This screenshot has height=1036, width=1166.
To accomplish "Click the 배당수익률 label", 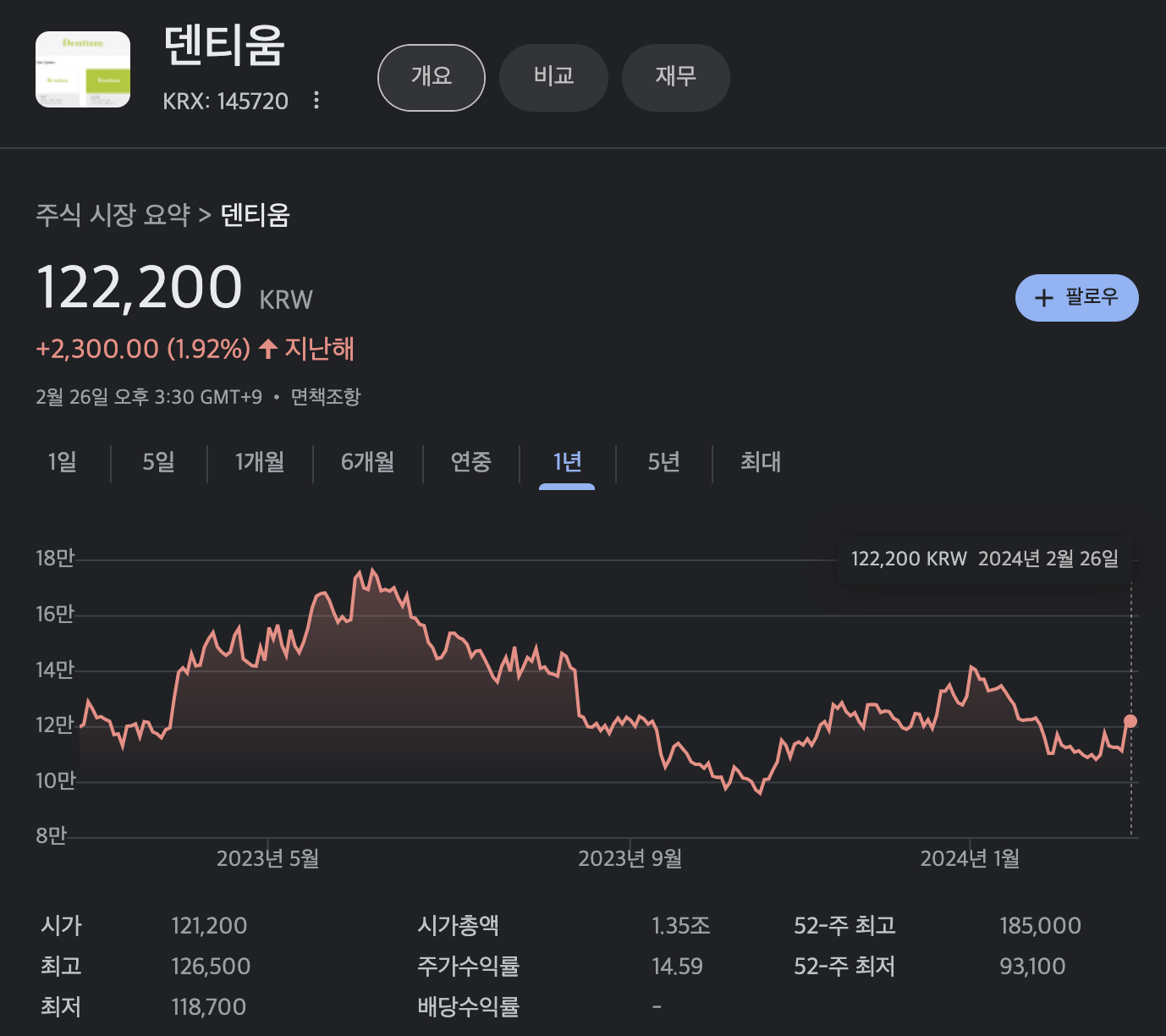I will point(469,1007).
